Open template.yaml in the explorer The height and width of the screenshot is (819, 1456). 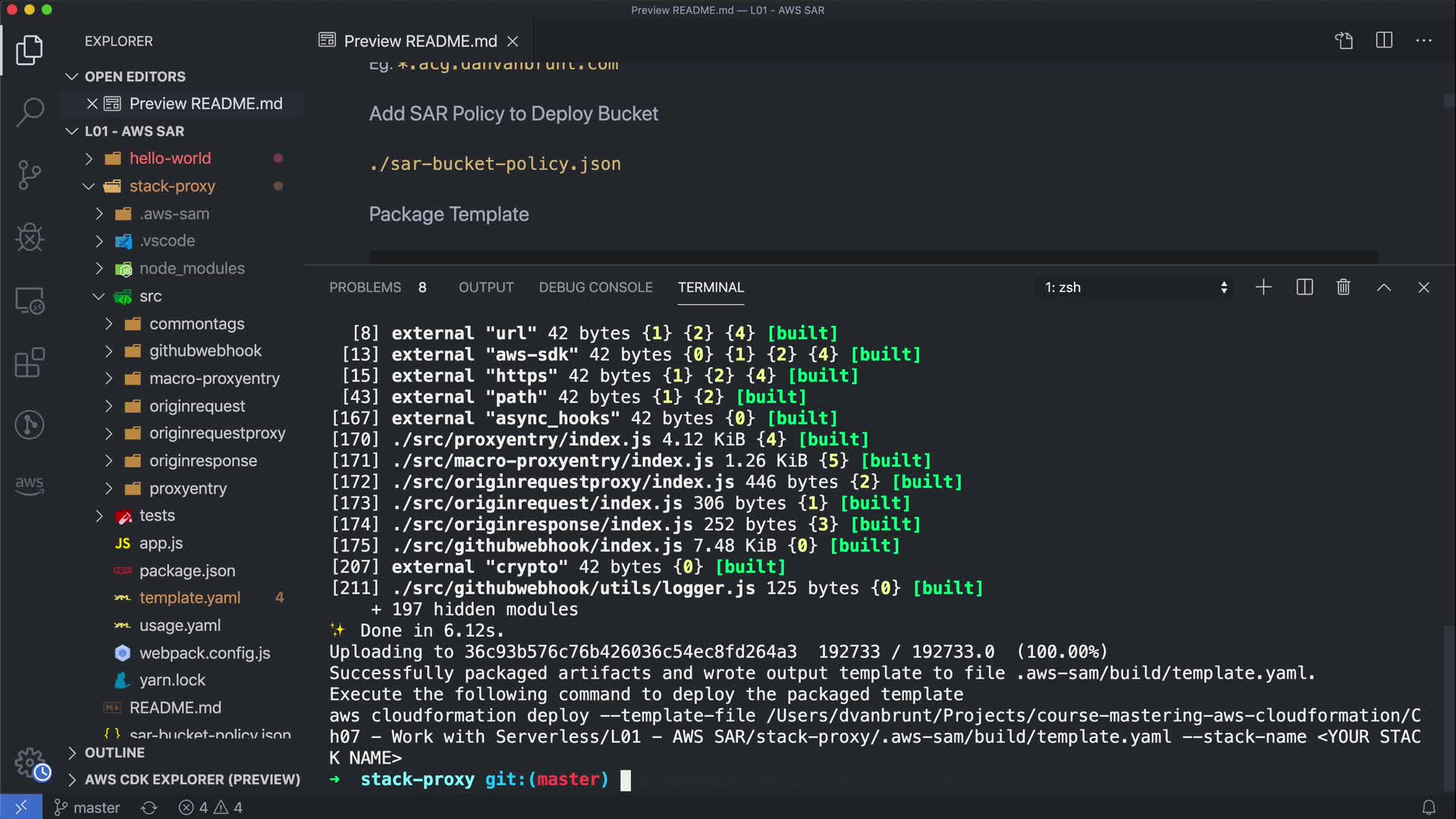click(190, 598)
